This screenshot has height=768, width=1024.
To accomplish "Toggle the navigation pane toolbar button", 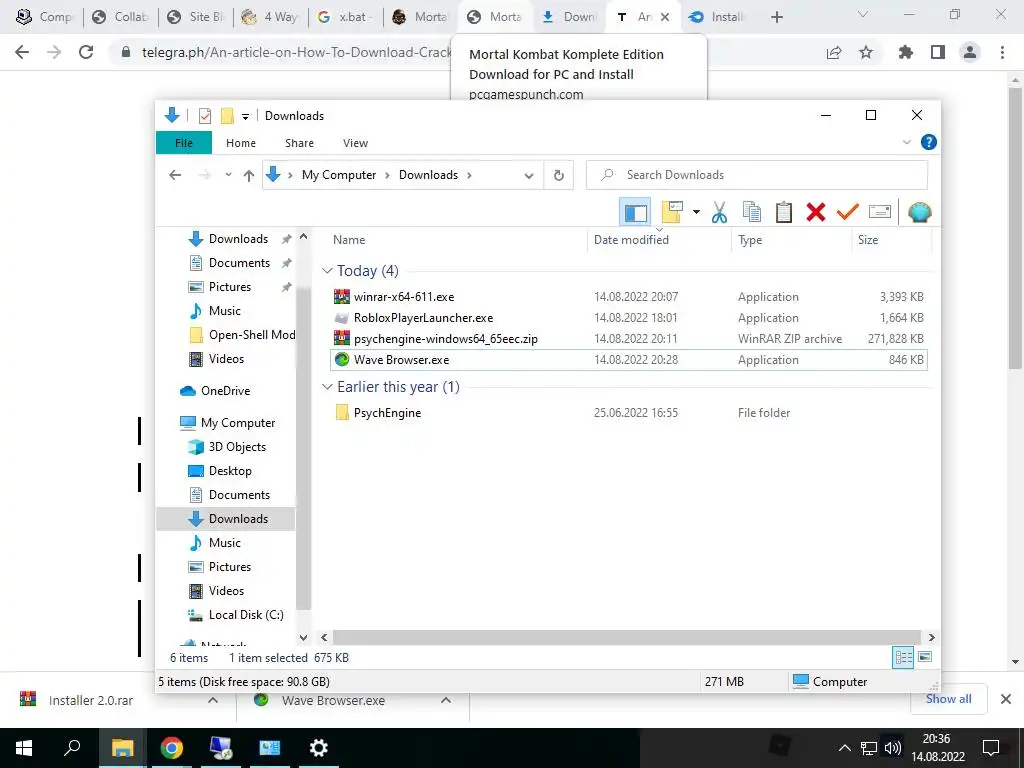I will [x=635, y=212].
